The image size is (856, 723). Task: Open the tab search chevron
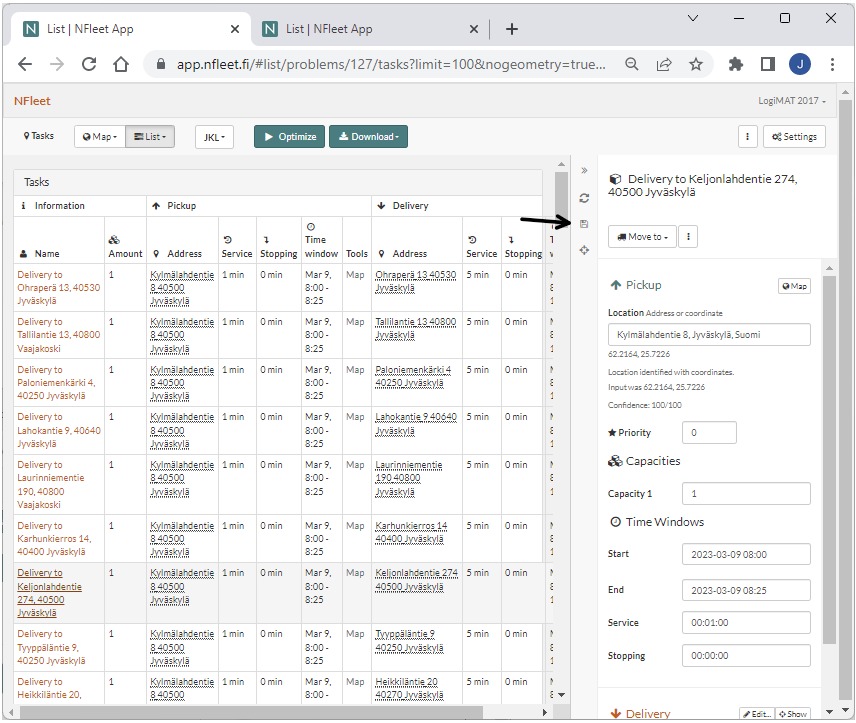[693, 18]
